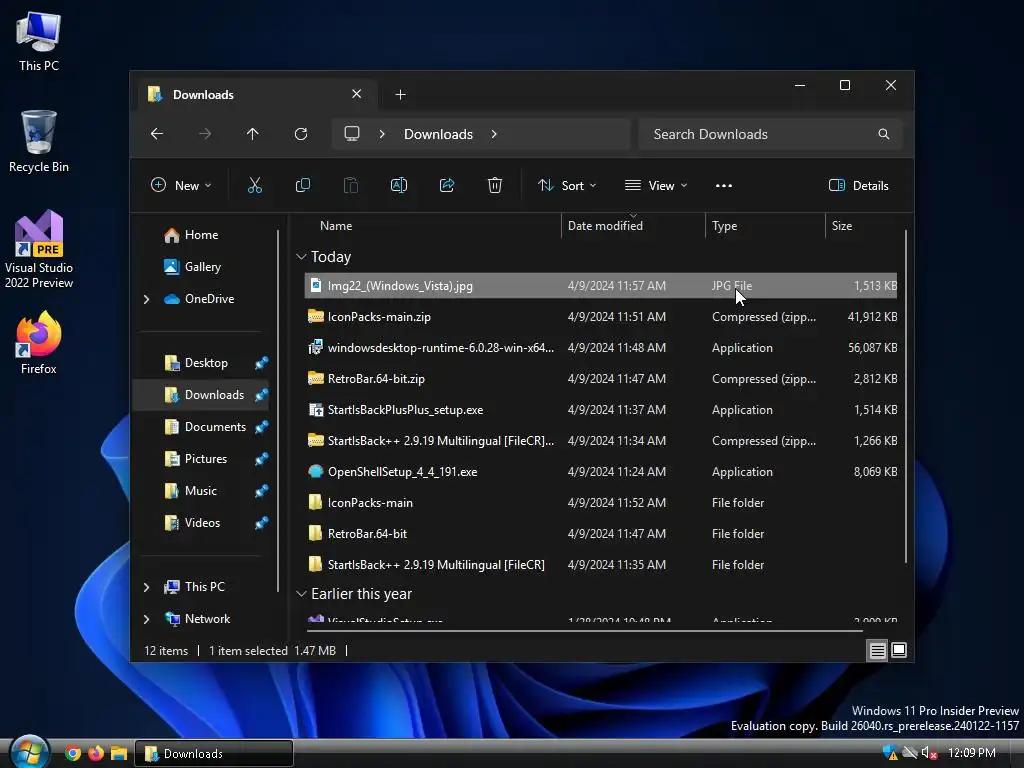Click the taskbar clock 12:09 PM

[972, 753]
